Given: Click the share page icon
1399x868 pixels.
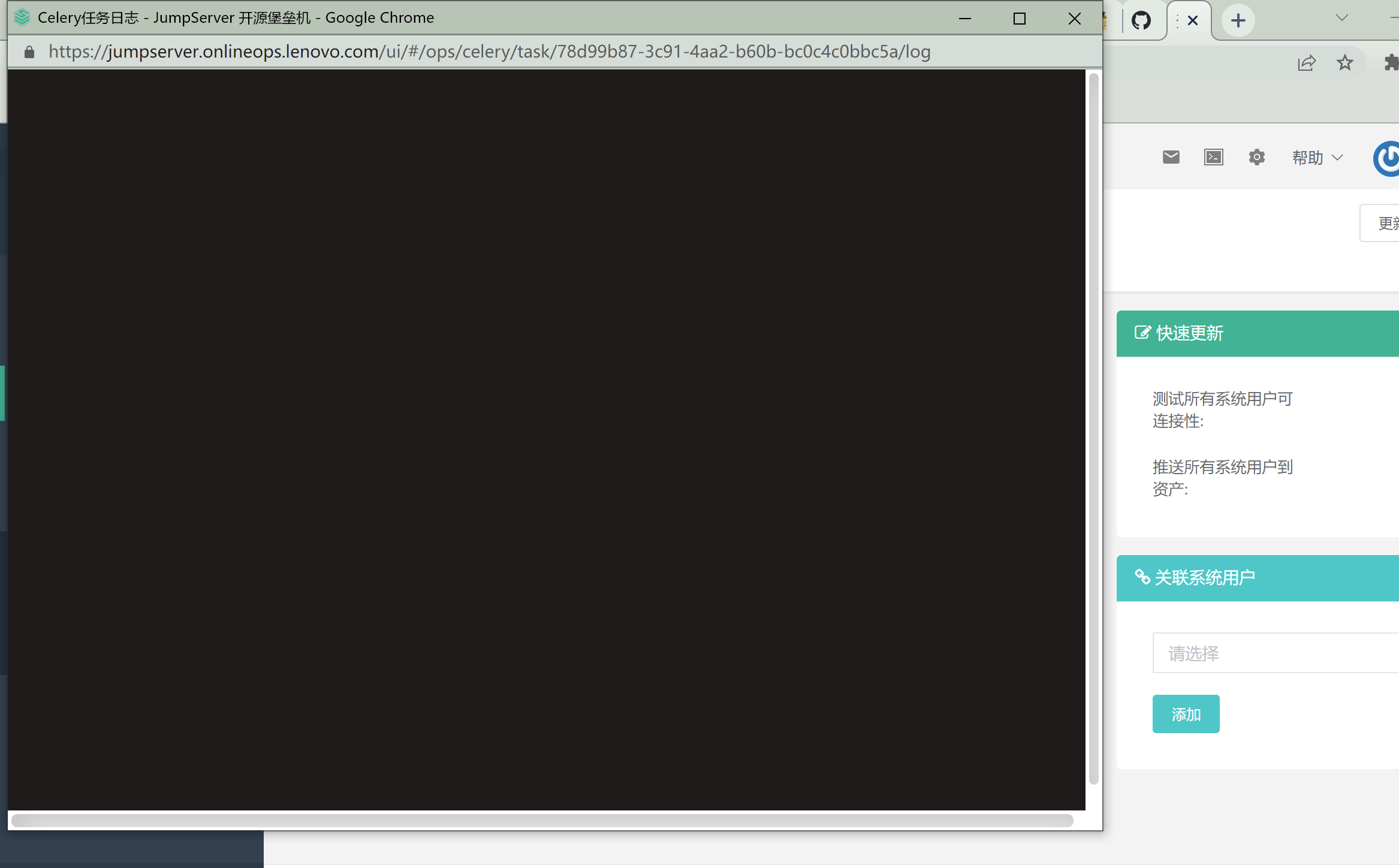Looking at the screenshot, I should coord(1307,63).
